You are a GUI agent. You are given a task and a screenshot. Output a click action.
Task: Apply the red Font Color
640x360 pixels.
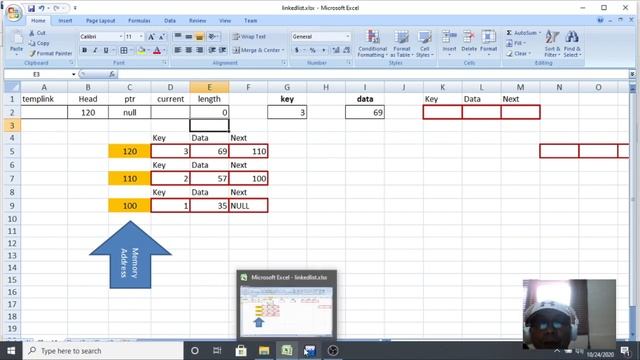(157, 50)
